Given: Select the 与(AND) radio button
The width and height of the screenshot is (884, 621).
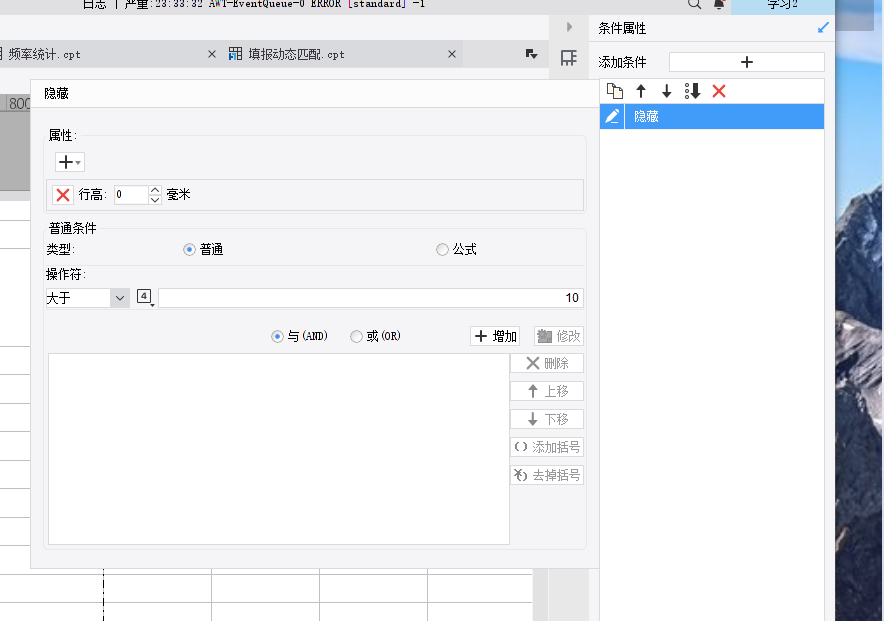Looking at the screenshot, I should (x=277, y=336).
